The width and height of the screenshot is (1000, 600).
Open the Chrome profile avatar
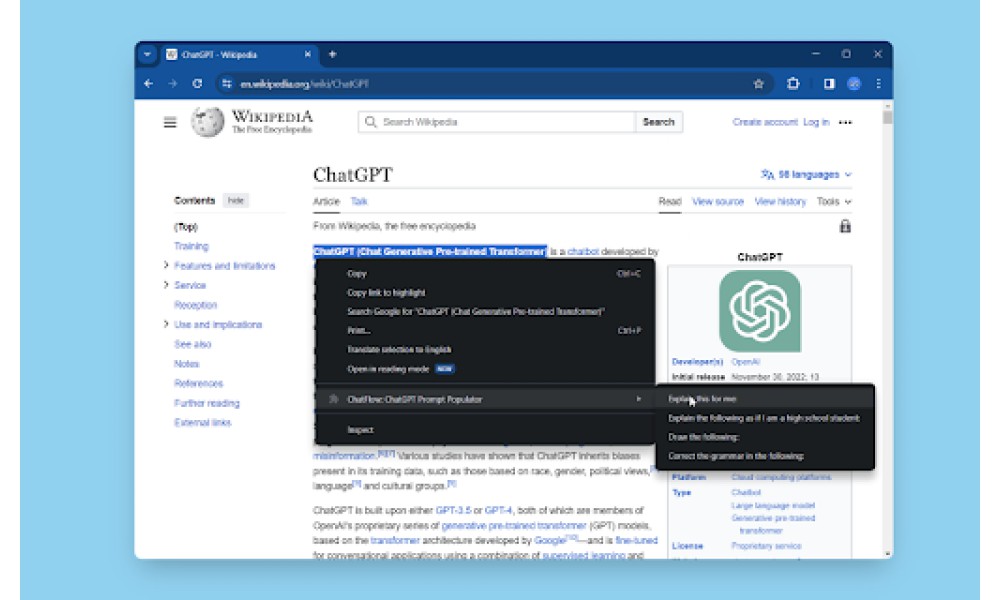click(854, 84)
